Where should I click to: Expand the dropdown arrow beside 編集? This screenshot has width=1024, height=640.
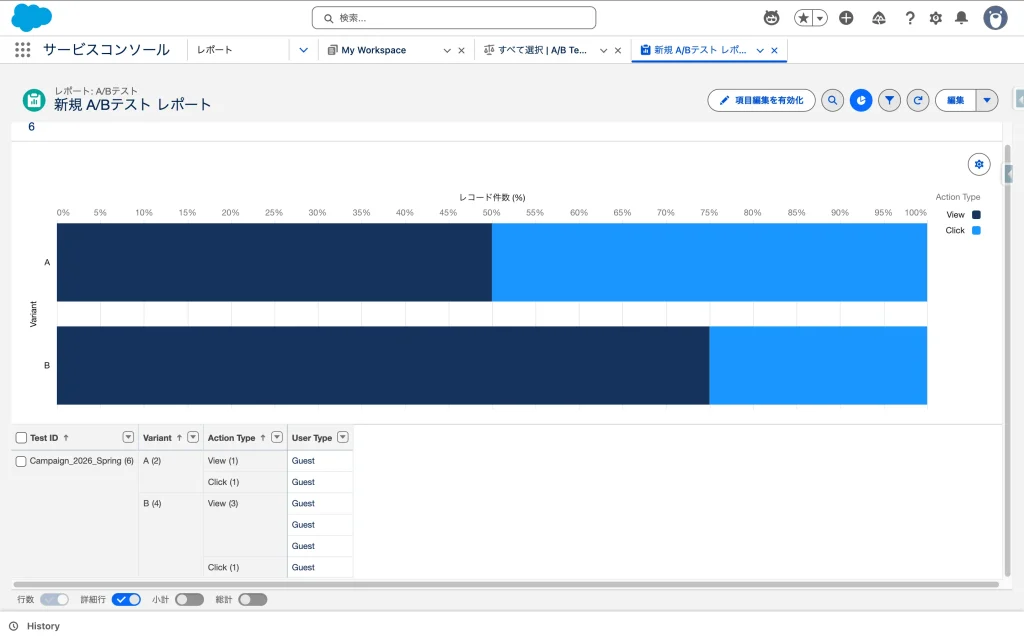point(987,100)
